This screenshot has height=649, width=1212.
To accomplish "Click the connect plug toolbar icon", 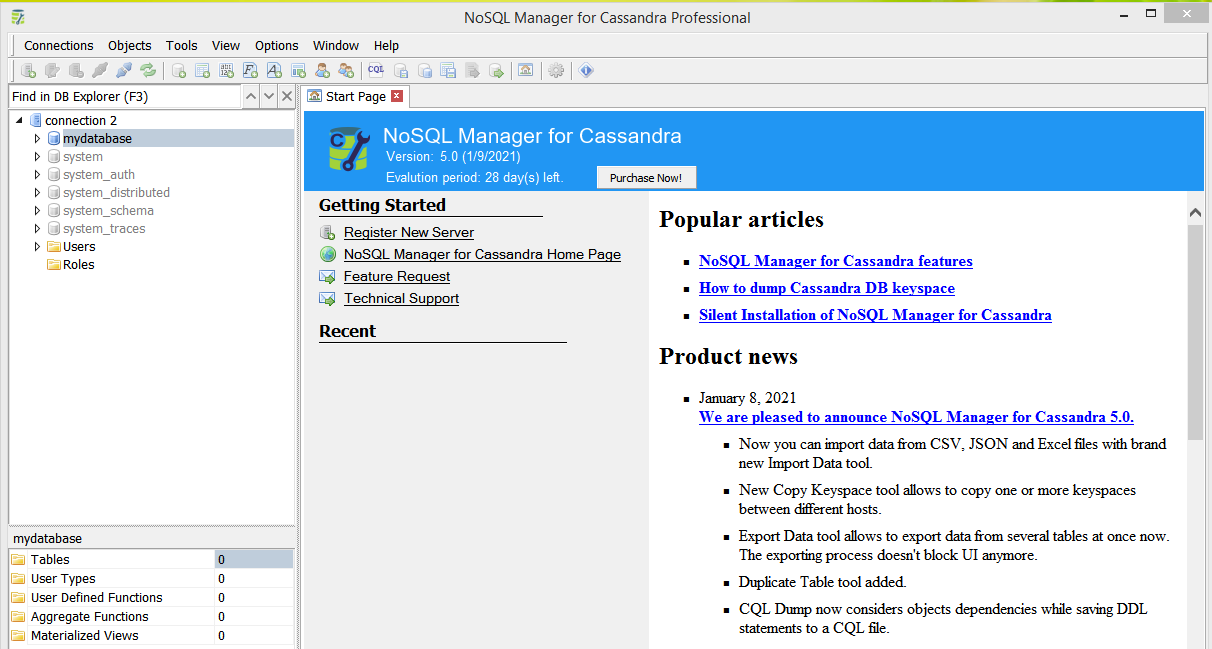I will [100, 70].
